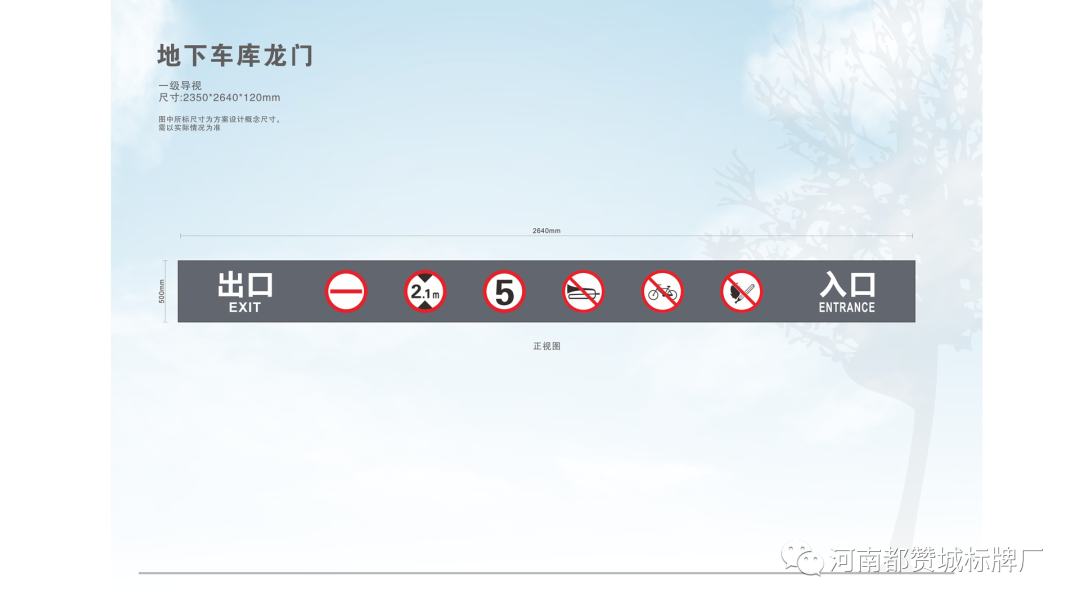Viewport: 1080px width, 608px height.
Task: Select the 正视图 caption below the sign
Action: (x=546, y=346)
